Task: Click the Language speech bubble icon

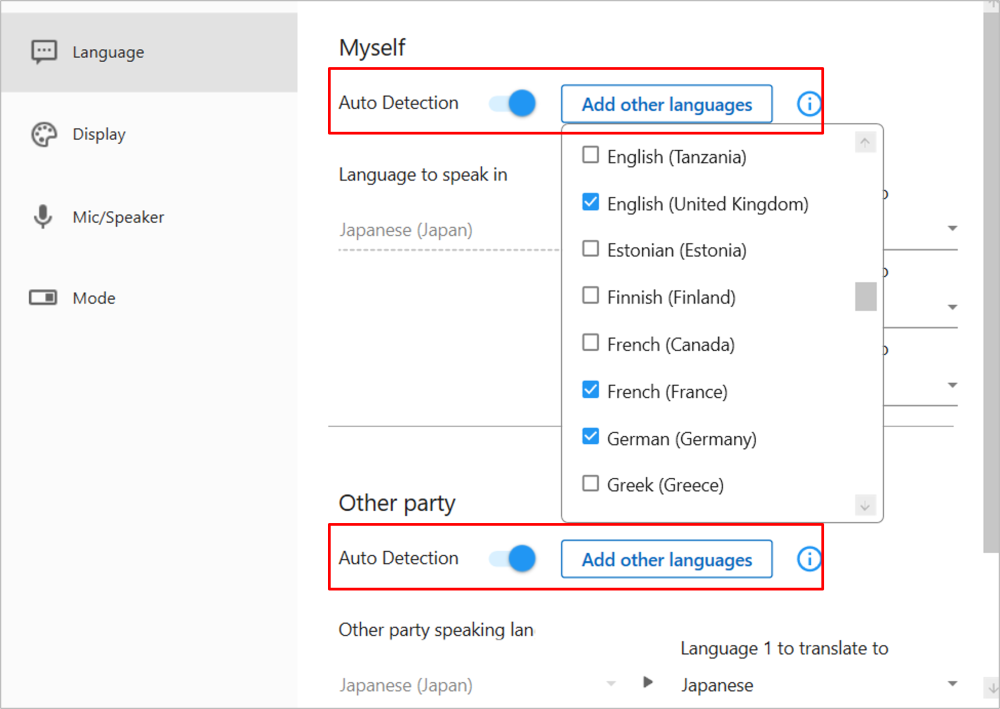Action: 44,52
